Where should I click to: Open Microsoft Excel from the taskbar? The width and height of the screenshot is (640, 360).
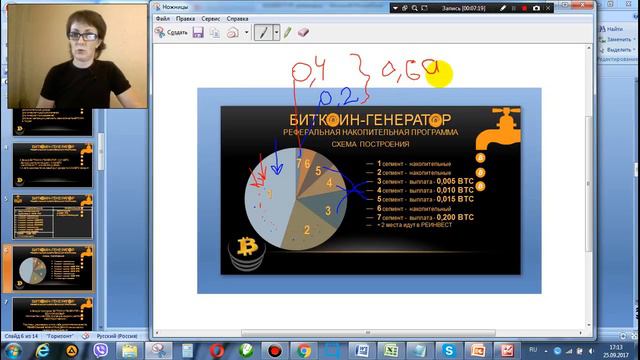391,351
